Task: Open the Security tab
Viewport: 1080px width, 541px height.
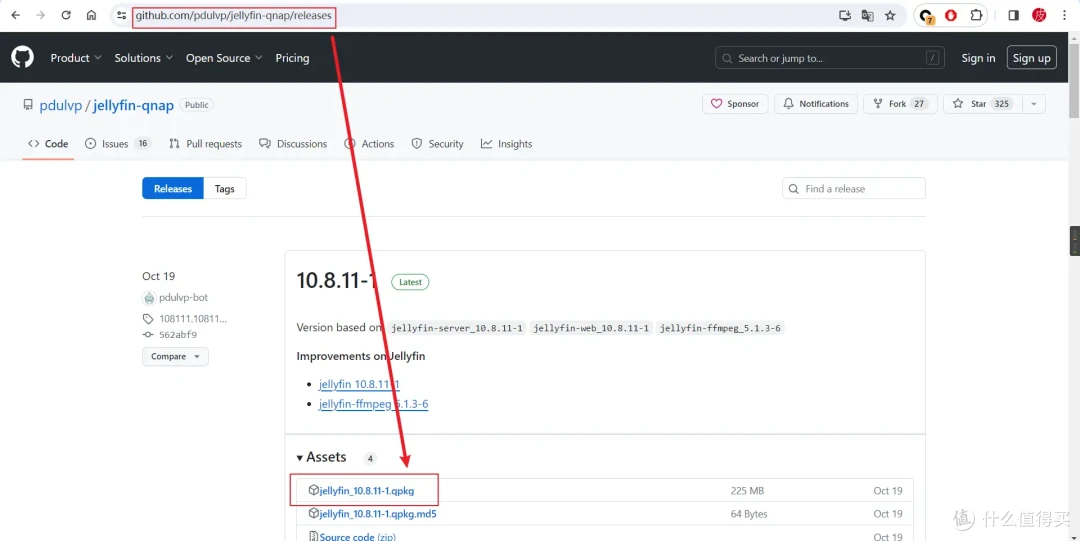Action: pyautogui.click(x=437, y=143)
